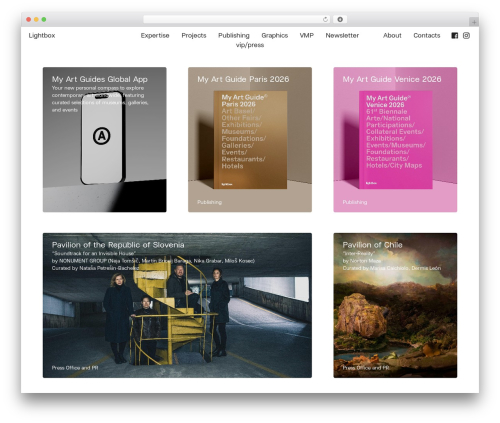Click the browser extension button beside address bar
Screen dimensions: 500x423
340,19
